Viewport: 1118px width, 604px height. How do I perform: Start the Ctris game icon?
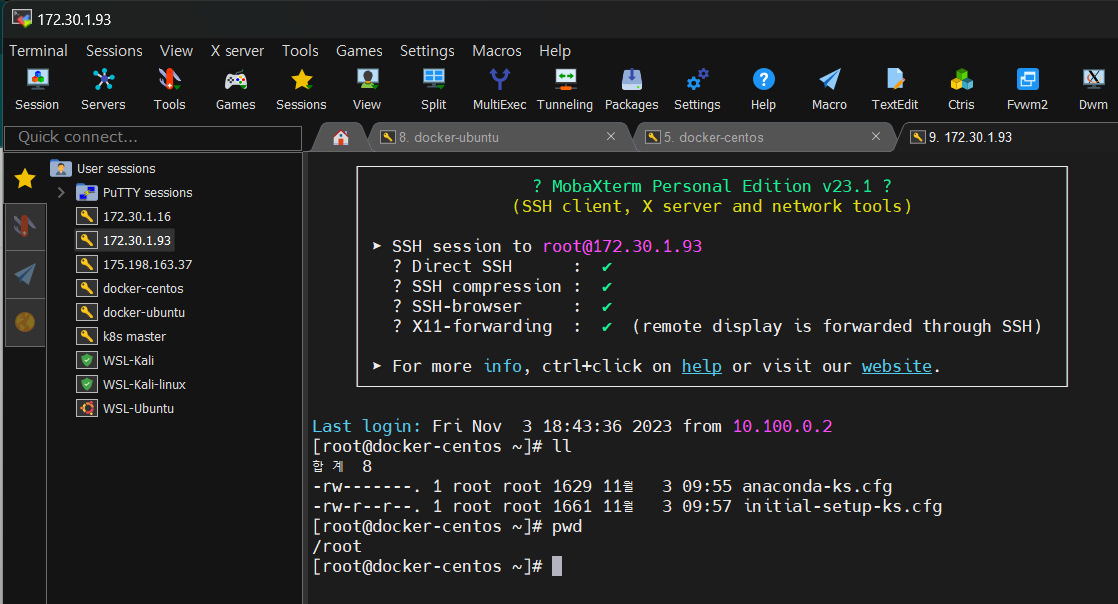(x=961, y=89)
